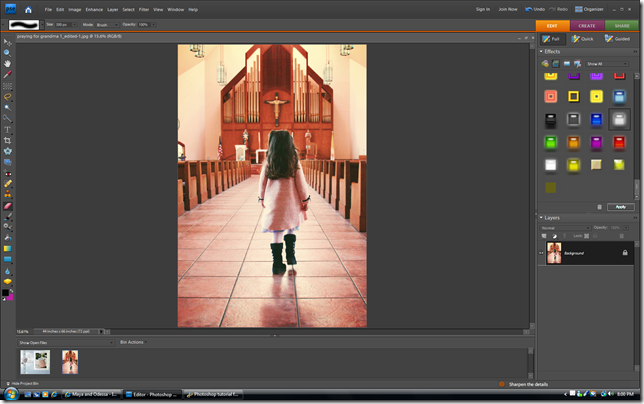
Task: Open the Home welcome screen icon
Action: (28, 9)
